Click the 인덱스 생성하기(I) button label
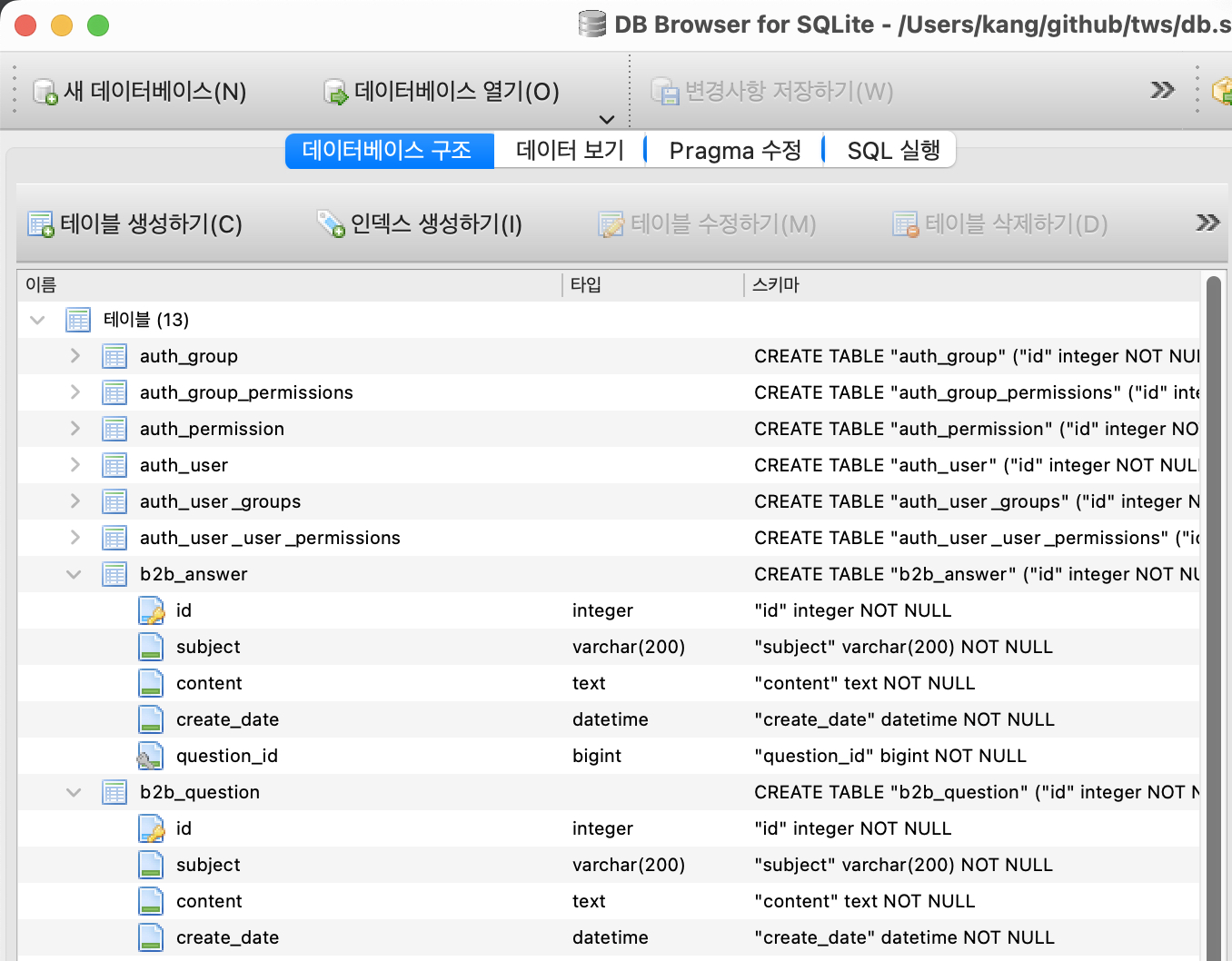 (x=437, y=224)
